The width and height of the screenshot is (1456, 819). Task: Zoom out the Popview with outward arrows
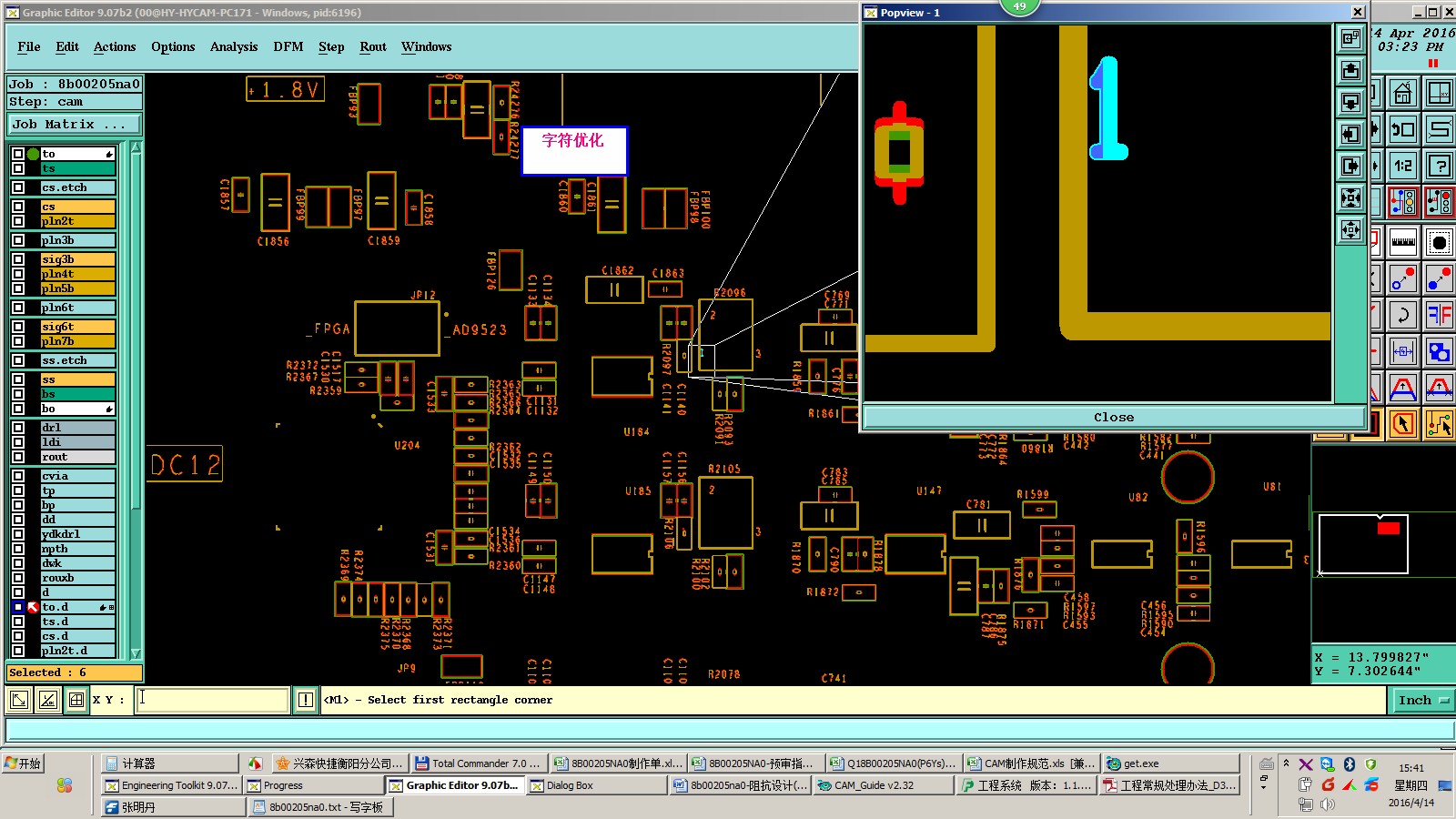pyautogui.click(x=1350, y=229)
